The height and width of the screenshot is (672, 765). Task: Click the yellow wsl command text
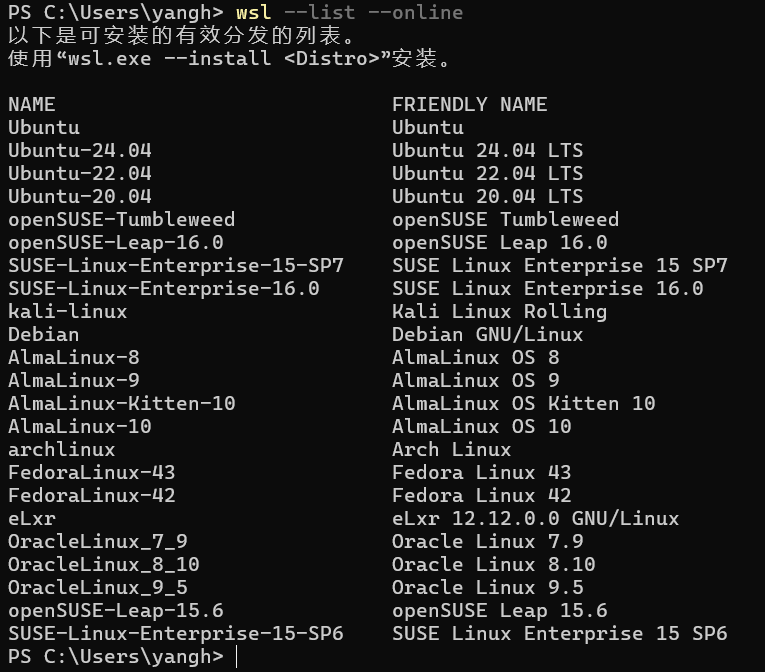pyautogui.click(x=254, y=12)
